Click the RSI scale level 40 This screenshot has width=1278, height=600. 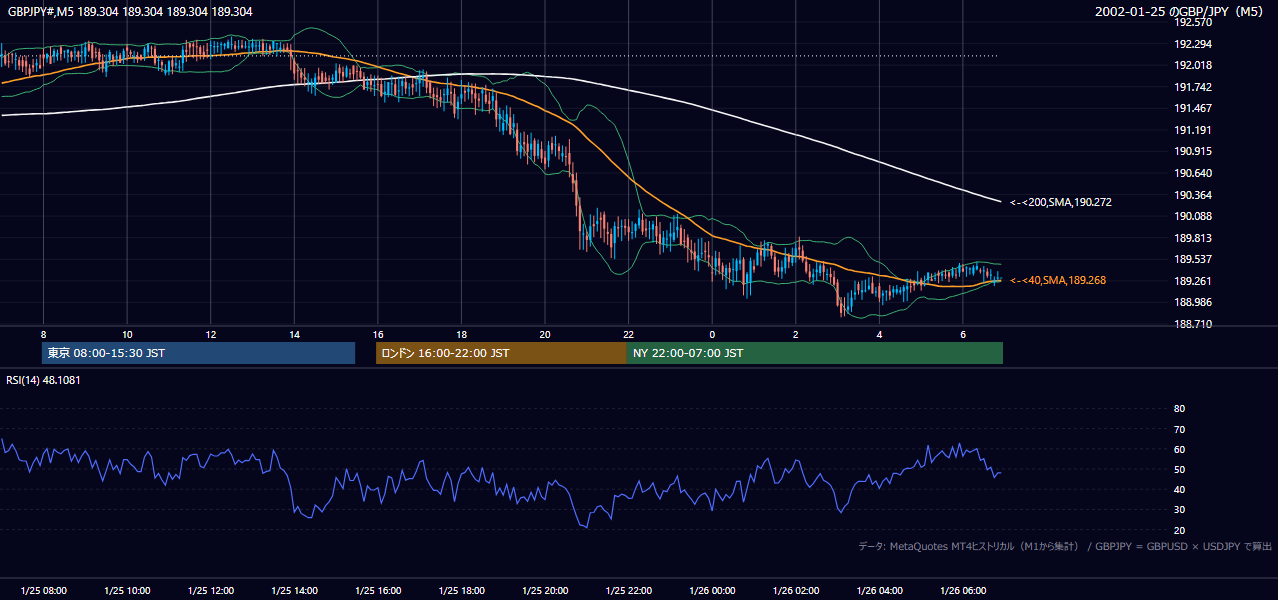point(1179,489)
